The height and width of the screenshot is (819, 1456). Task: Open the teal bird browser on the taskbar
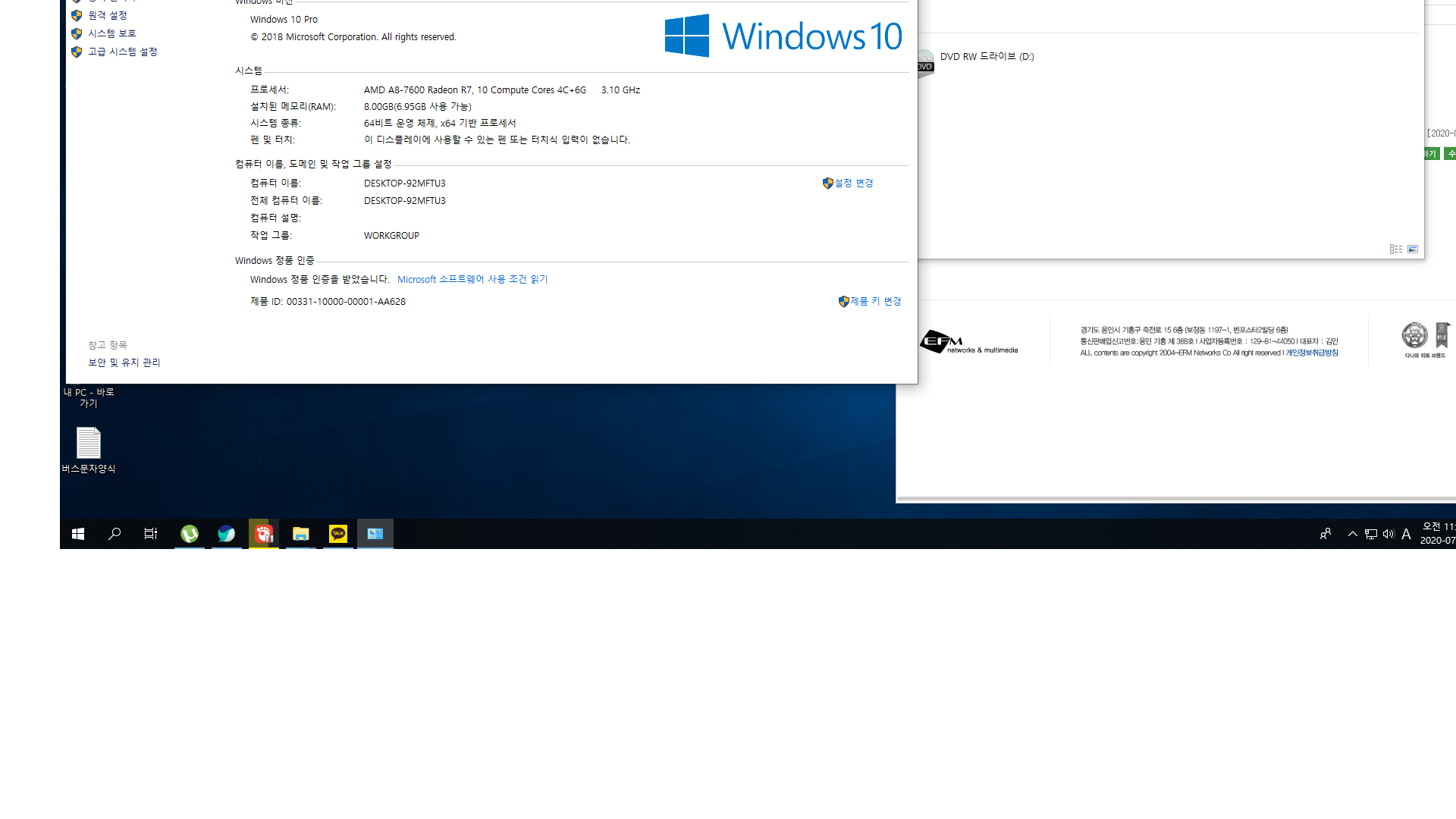(227, 534)
